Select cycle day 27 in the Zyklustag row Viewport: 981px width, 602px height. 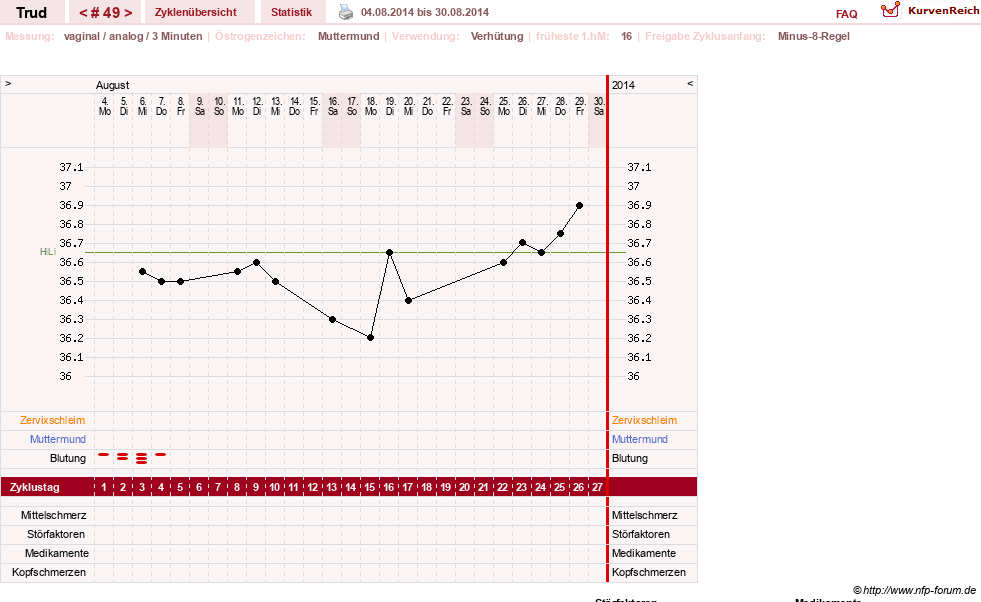pyautogui.click(x=597, y=487)
